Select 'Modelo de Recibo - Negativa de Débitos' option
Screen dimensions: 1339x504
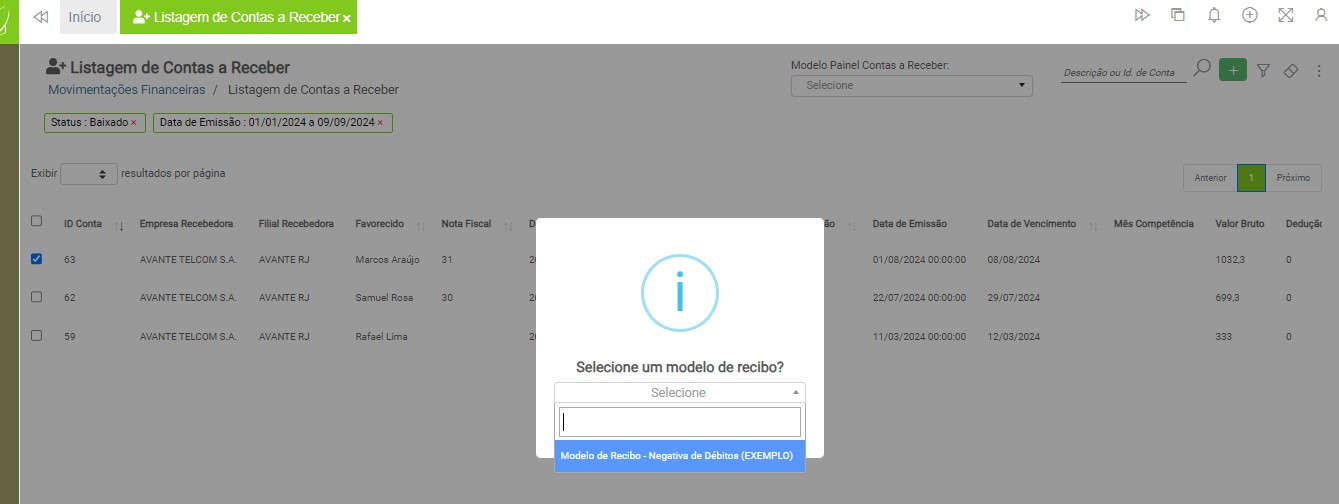(x=679, y=455)
